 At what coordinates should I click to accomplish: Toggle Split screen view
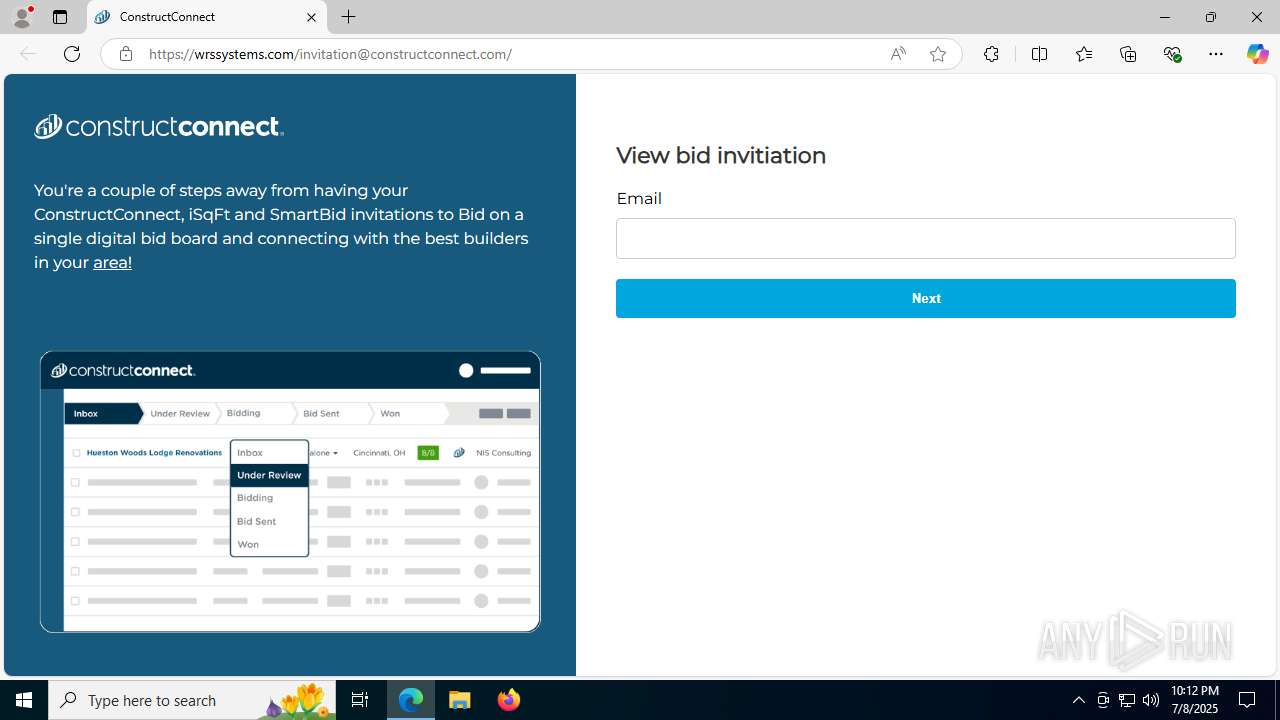1039,54
